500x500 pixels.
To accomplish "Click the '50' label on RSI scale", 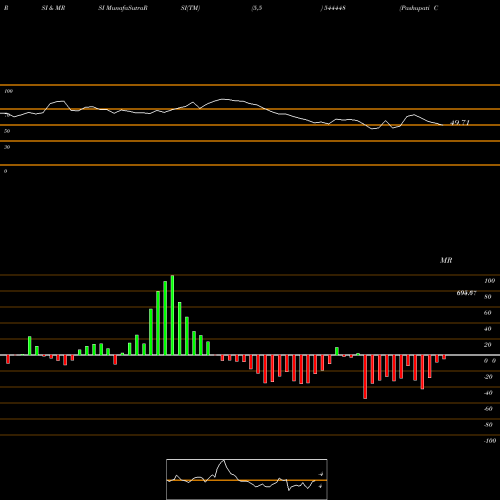I will (7, 131).
